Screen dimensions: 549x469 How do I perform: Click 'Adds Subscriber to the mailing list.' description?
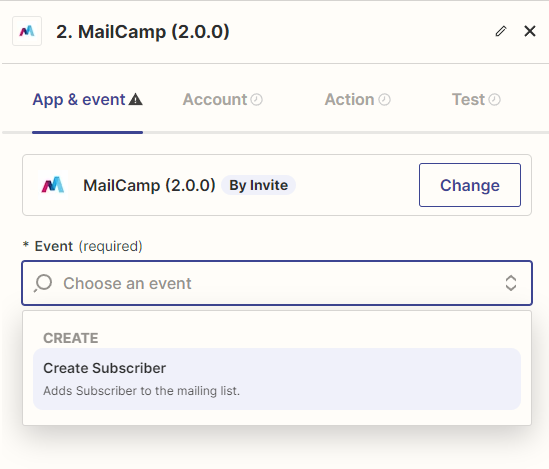pos(141,391)
